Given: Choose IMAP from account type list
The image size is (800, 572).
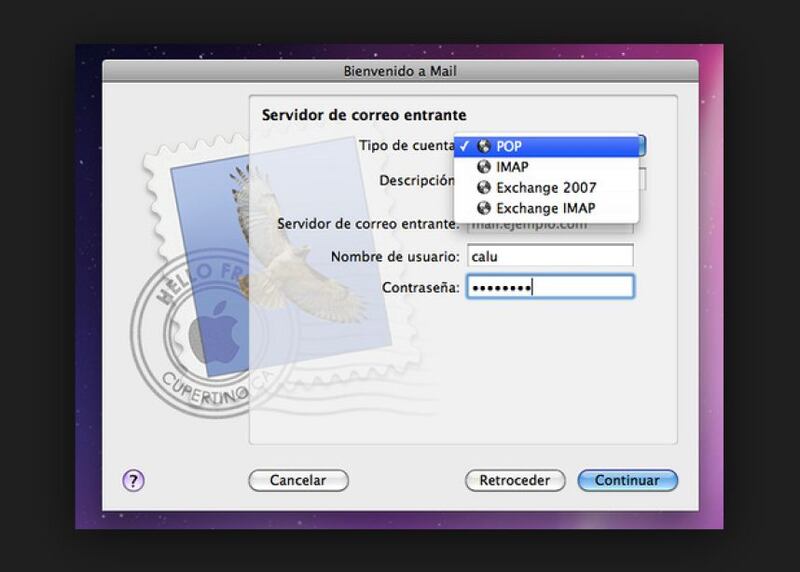Looking at the screenshot, I should point(546,167).
